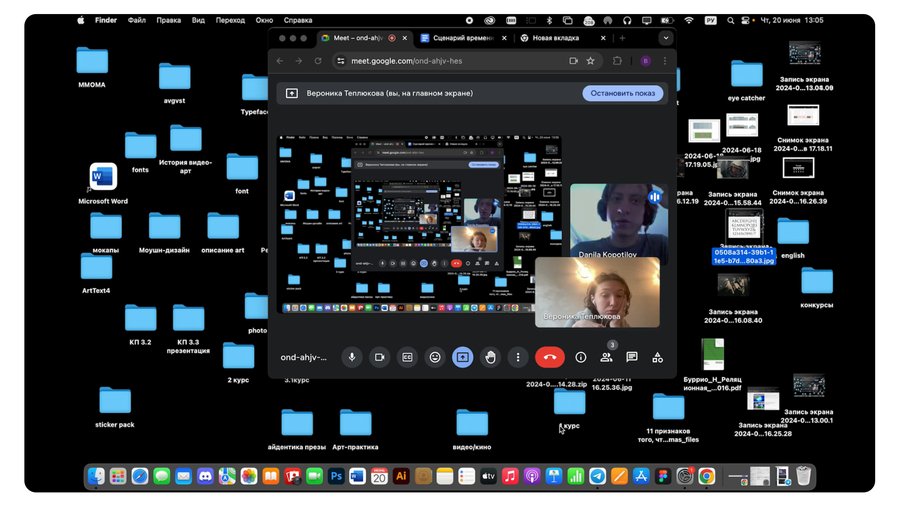Open the 'Справка' menu
Viewport: 900px width, 506px height.
click(x=298, y=20)
